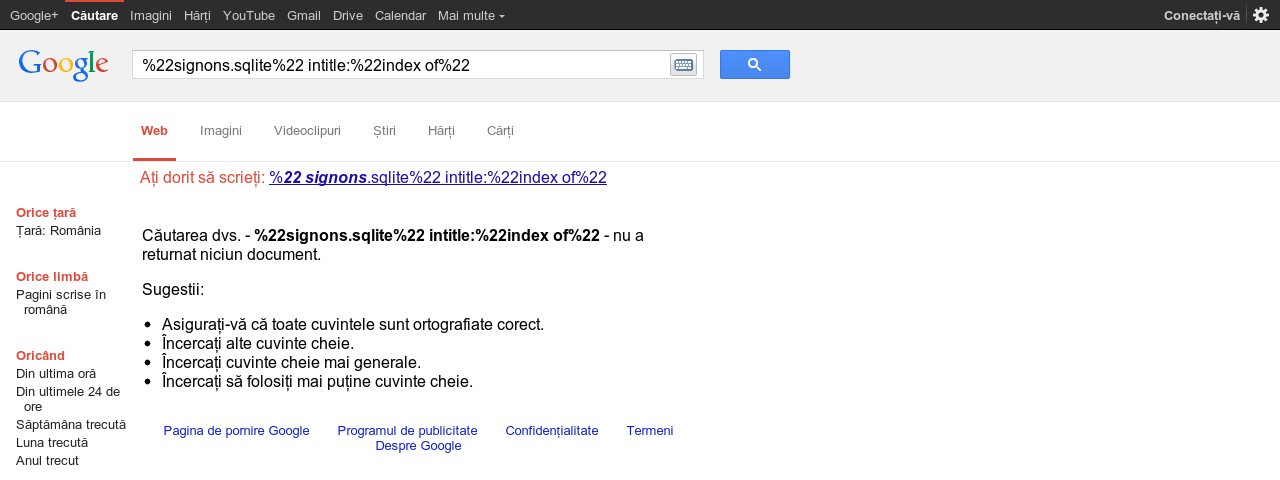This screenshot has height=480, width=1280.
Task: Focus the search query input field
Action: pyautogui.click(x=401, y=65)
